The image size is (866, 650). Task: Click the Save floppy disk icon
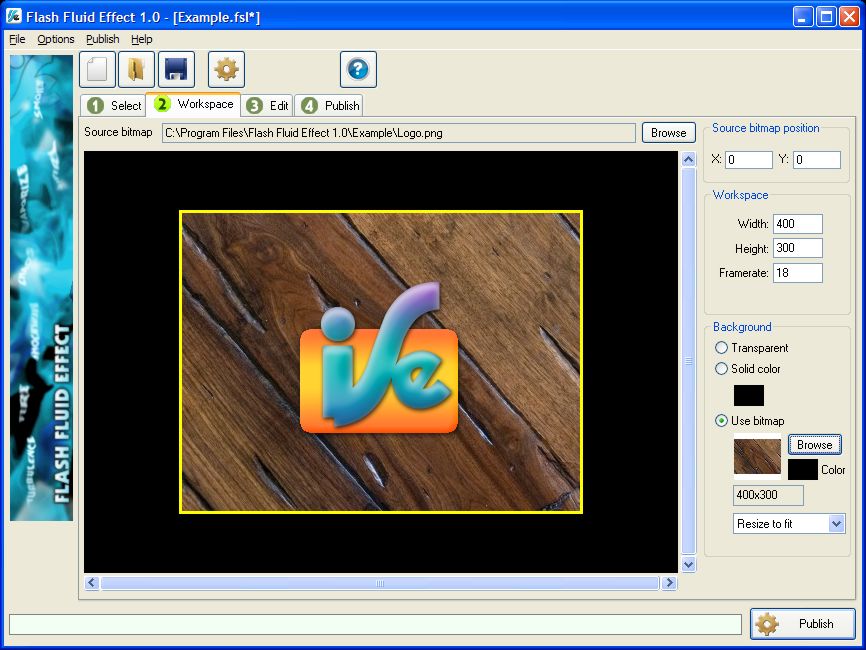coord(176,70)
